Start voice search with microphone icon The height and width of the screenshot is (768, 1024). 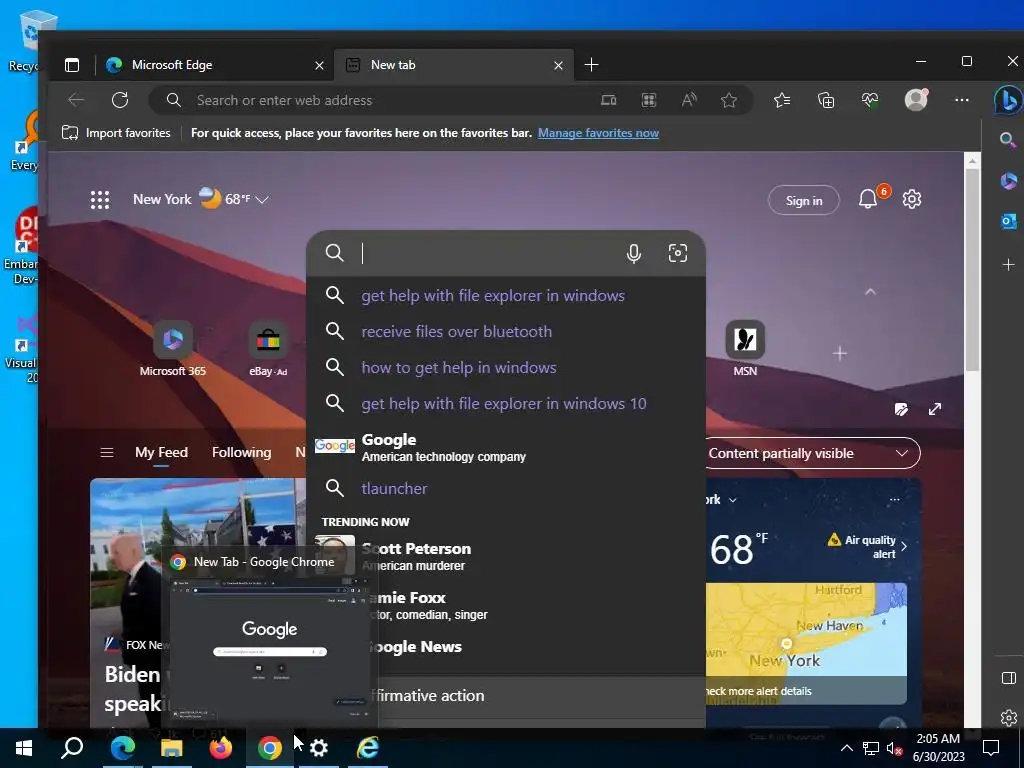(x=633, y=253)
